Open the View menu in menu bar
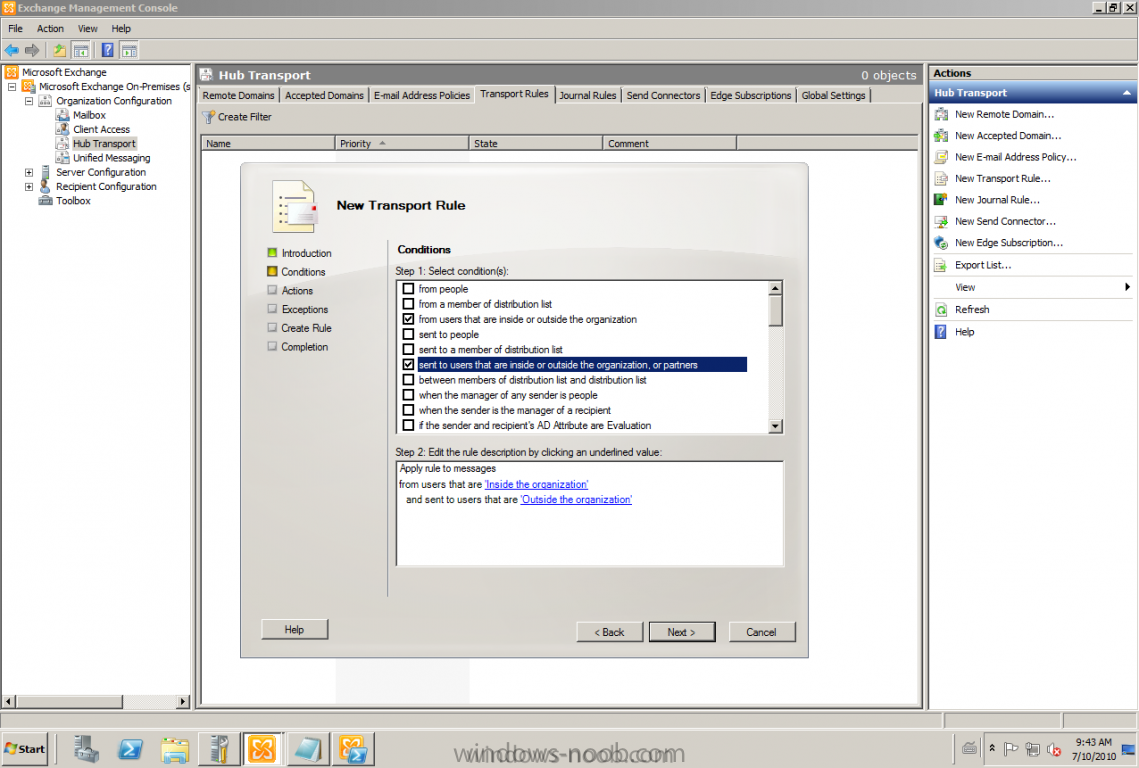 (x=87, y=28)
